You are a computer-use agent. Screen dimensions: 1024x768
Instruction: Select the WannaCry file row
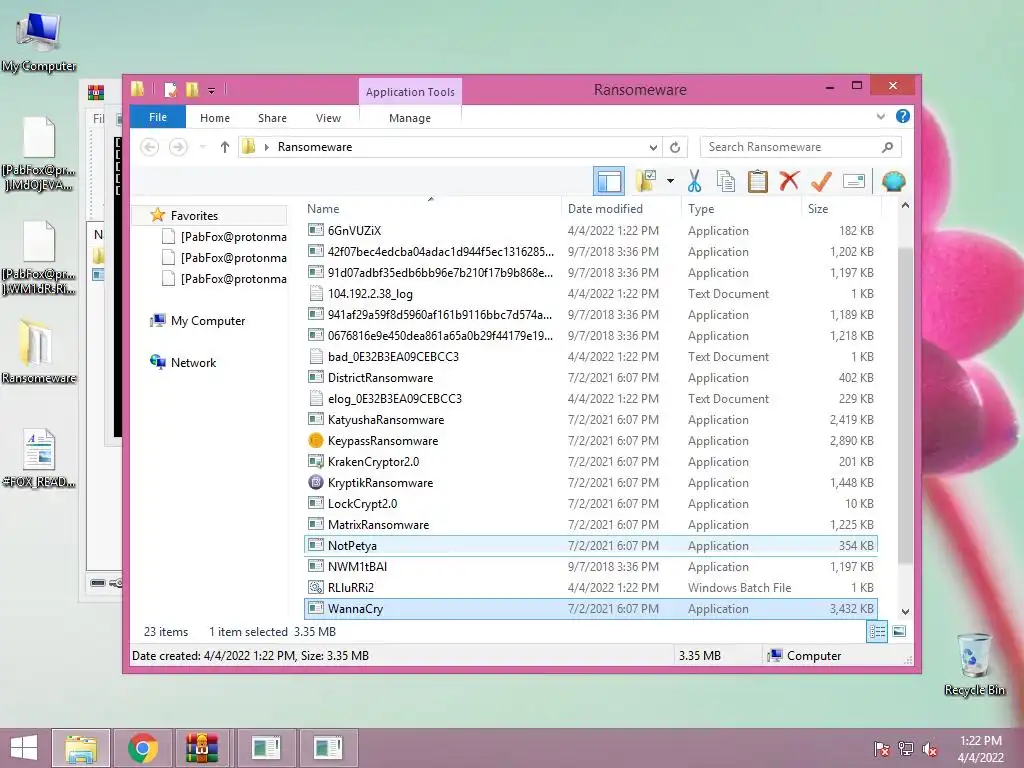(x=590, y=609)
